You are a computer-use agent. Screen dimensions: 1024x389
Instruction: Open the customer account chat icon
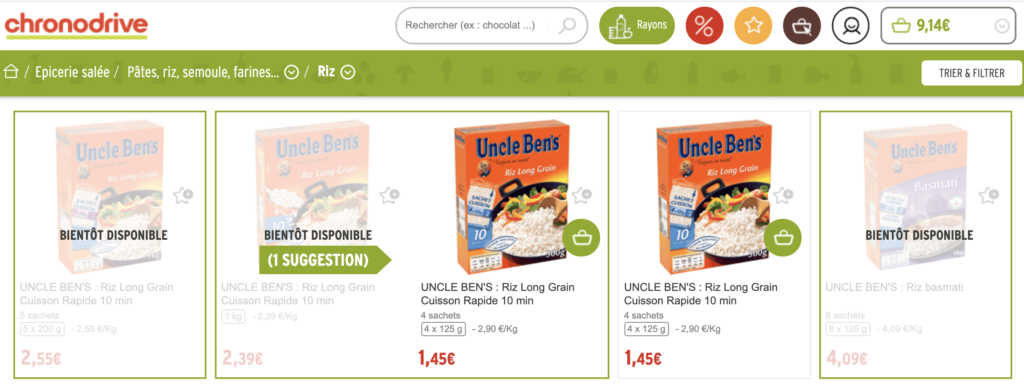(851, 26)
